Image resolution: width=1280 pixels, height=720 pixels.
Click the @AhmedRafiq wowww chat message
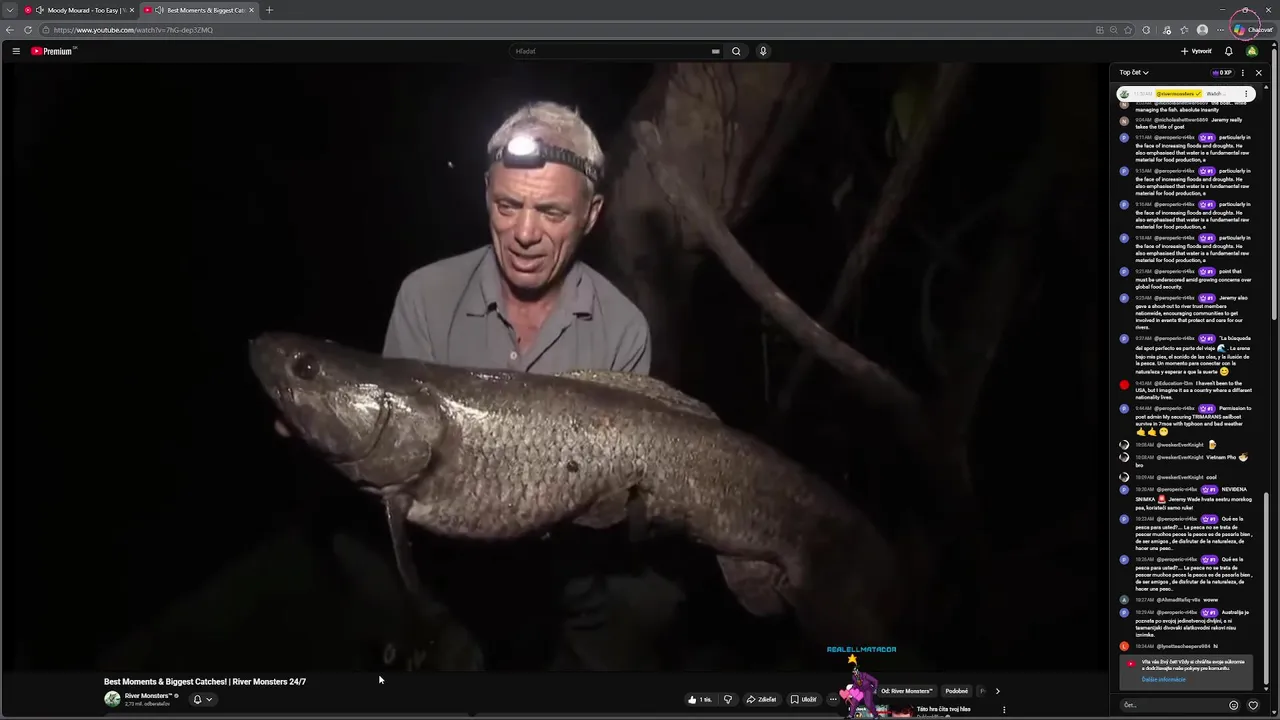[x=1185, y=600]
